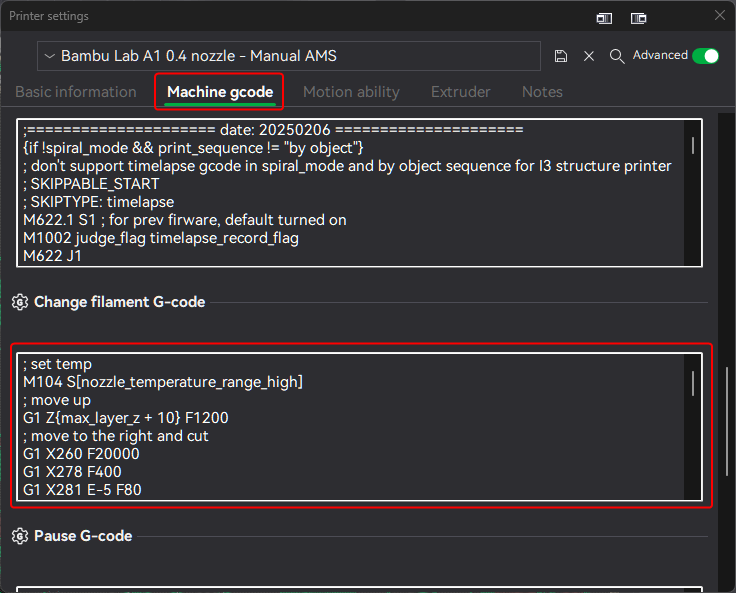Click the gear icon next to Pause G-code
Screen dimensions: 736x593
[x=20, y=536]
